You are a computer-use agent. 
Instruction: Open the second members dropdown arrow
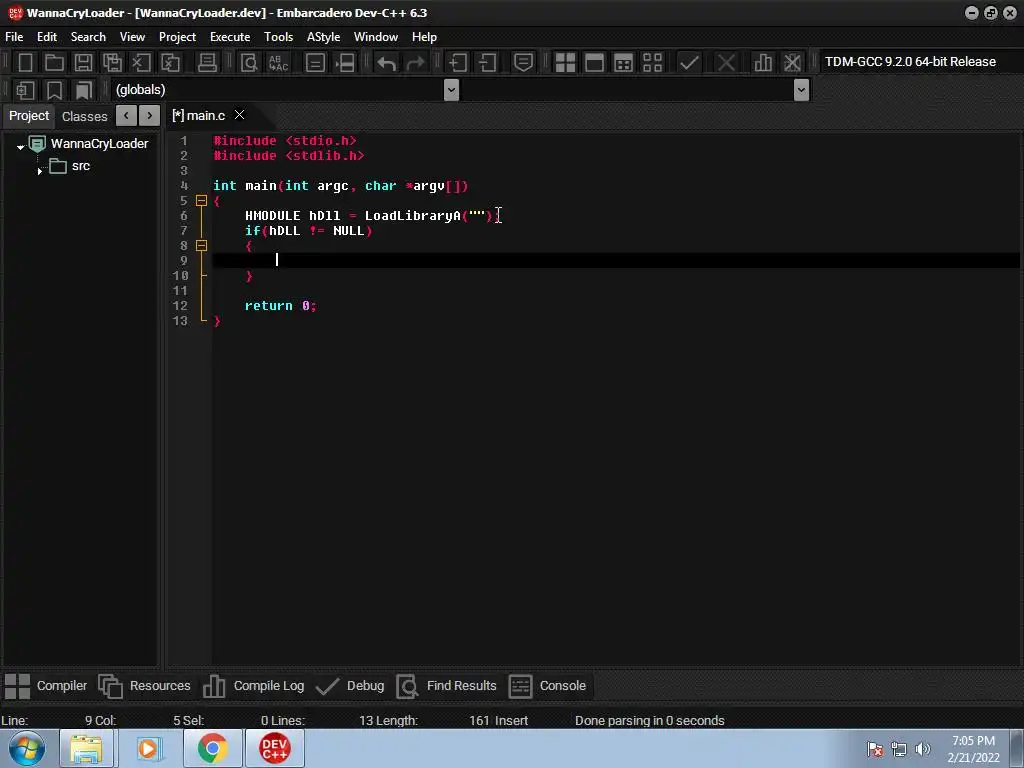coord(801,90)
